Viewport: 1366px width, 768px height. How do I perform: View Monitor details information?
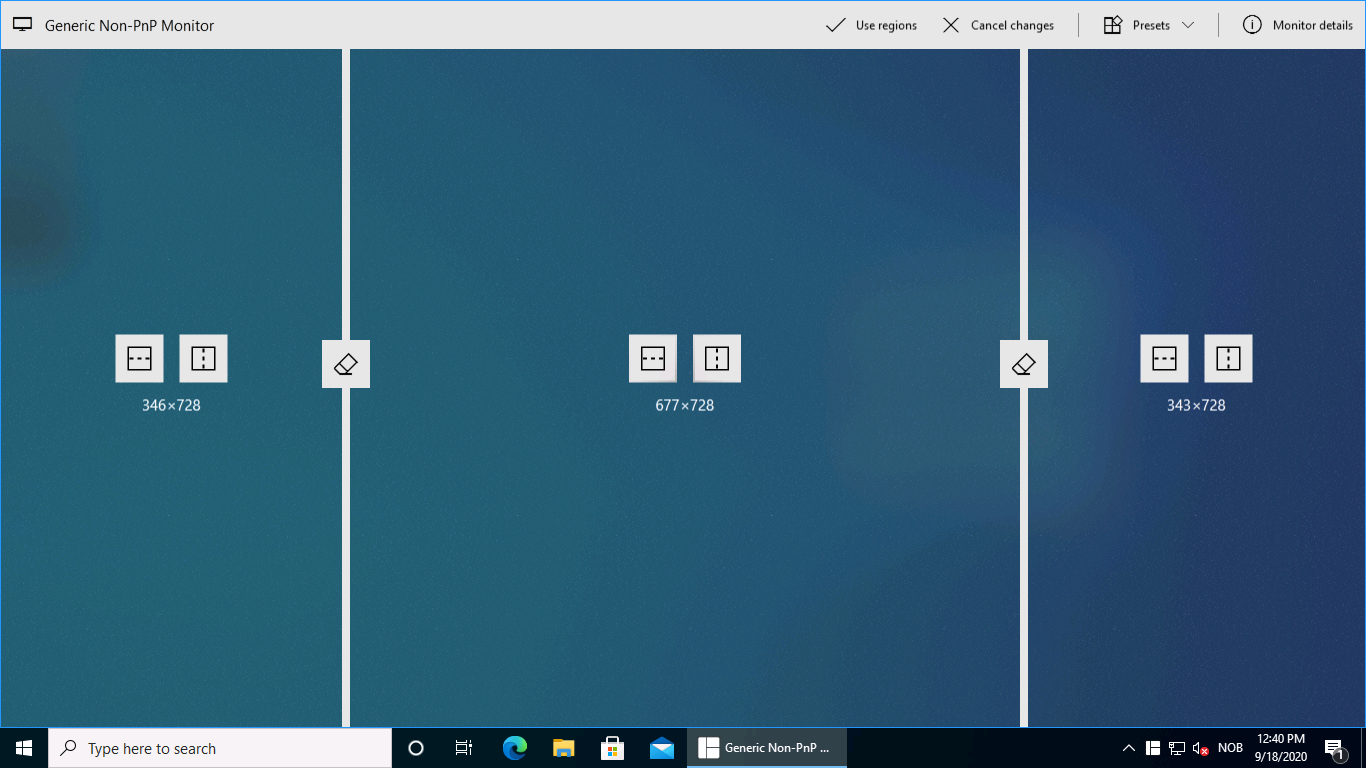(1297, 24)
